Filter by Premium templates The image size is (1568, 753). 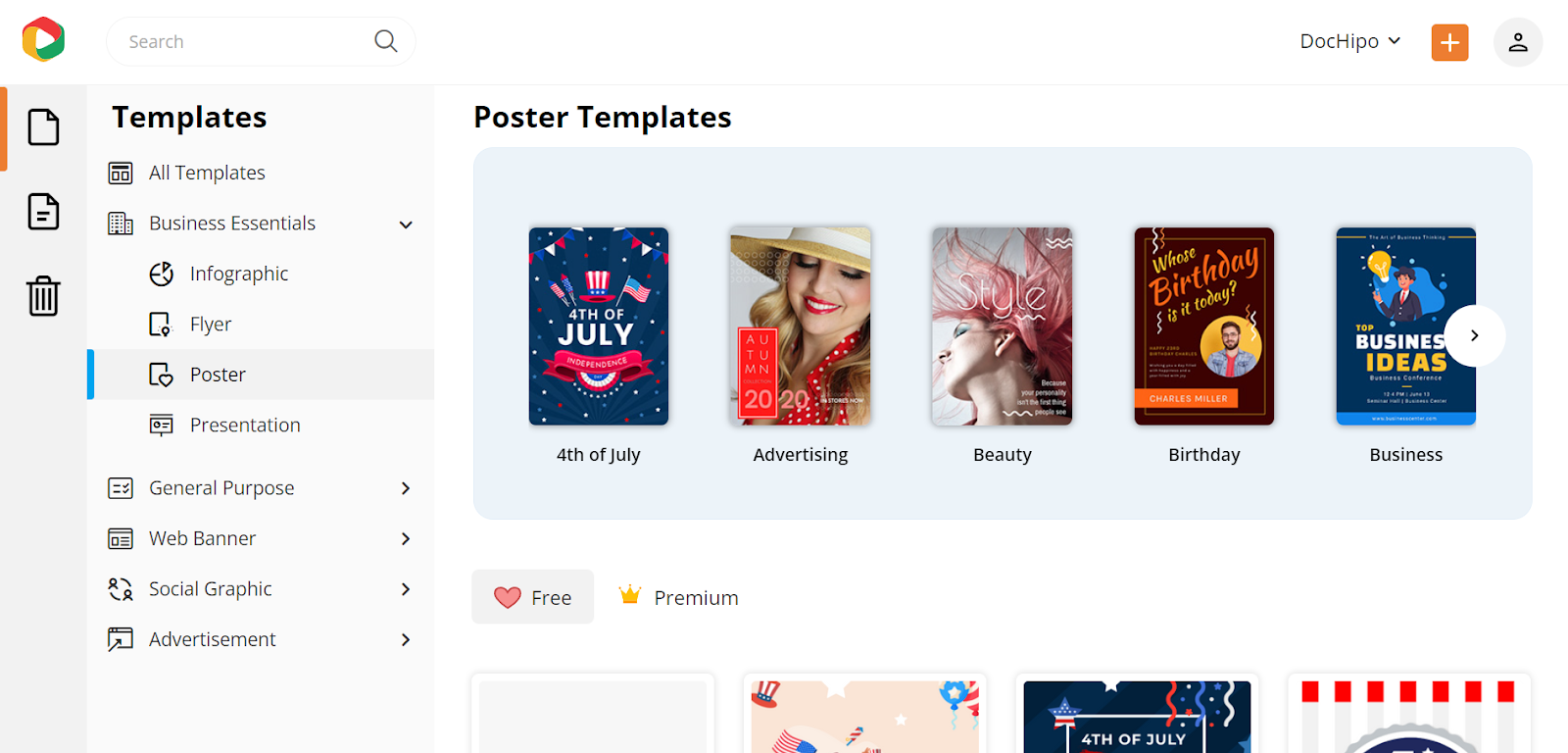point(678,597)
